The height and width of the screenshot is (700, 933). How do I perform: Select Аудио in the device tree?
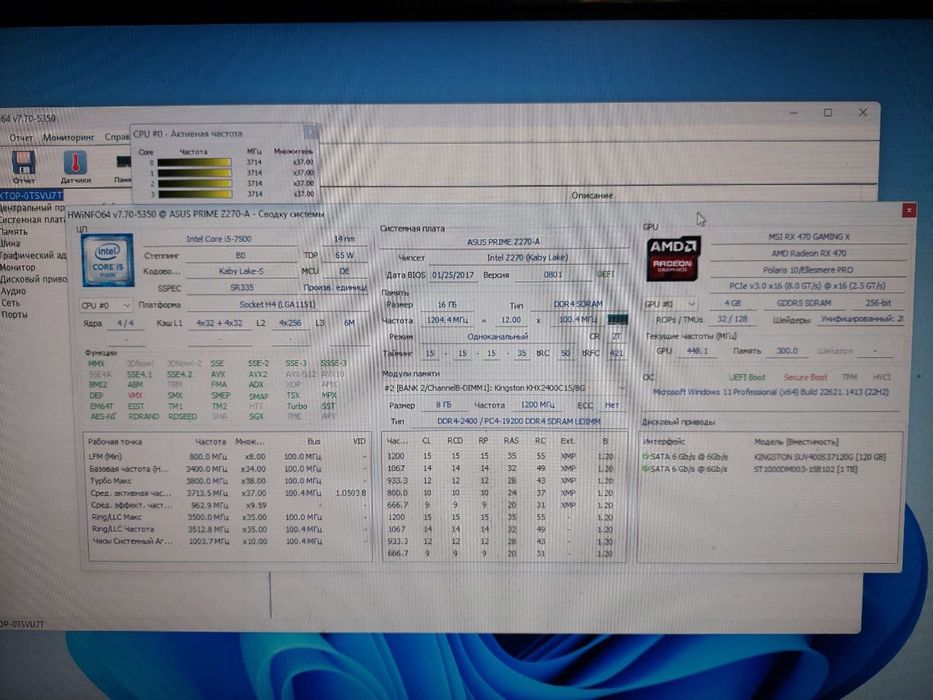click(x=13, y=291)
